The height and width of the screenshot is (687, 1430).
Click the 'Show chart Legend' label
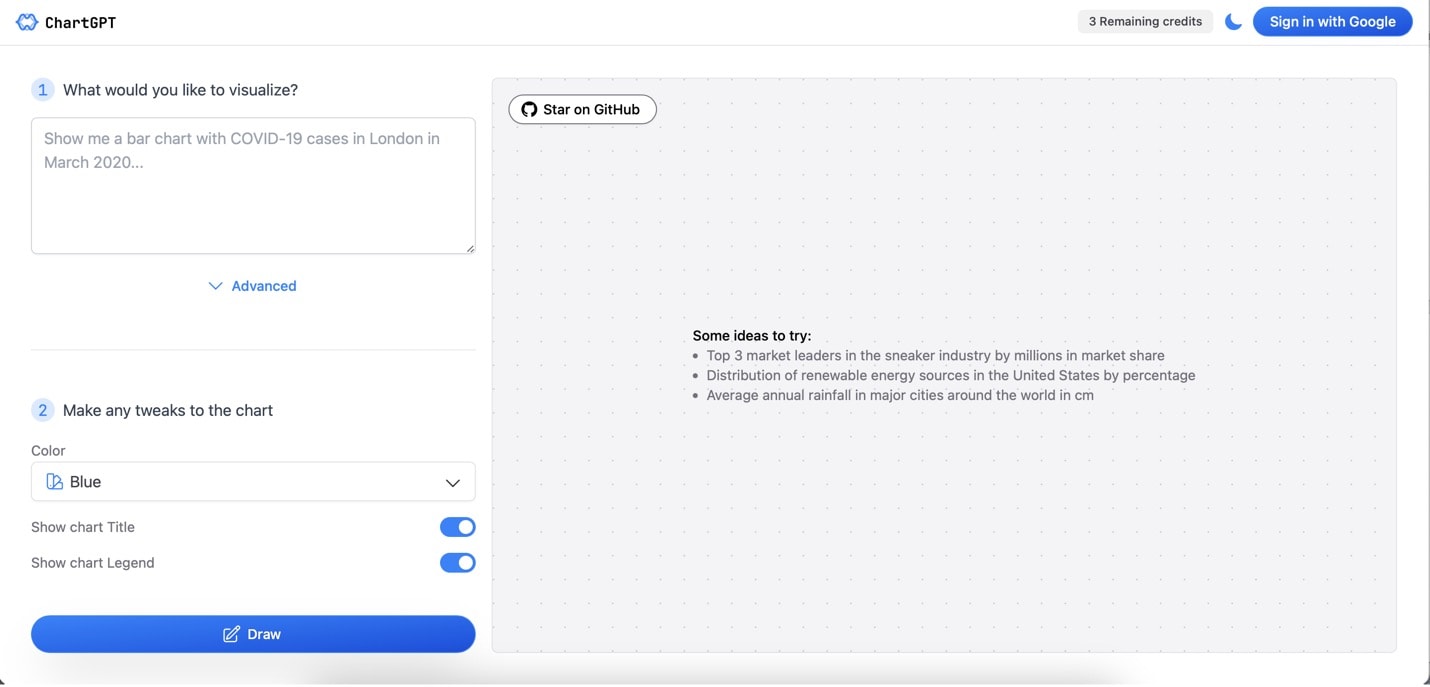coord(93,563)
